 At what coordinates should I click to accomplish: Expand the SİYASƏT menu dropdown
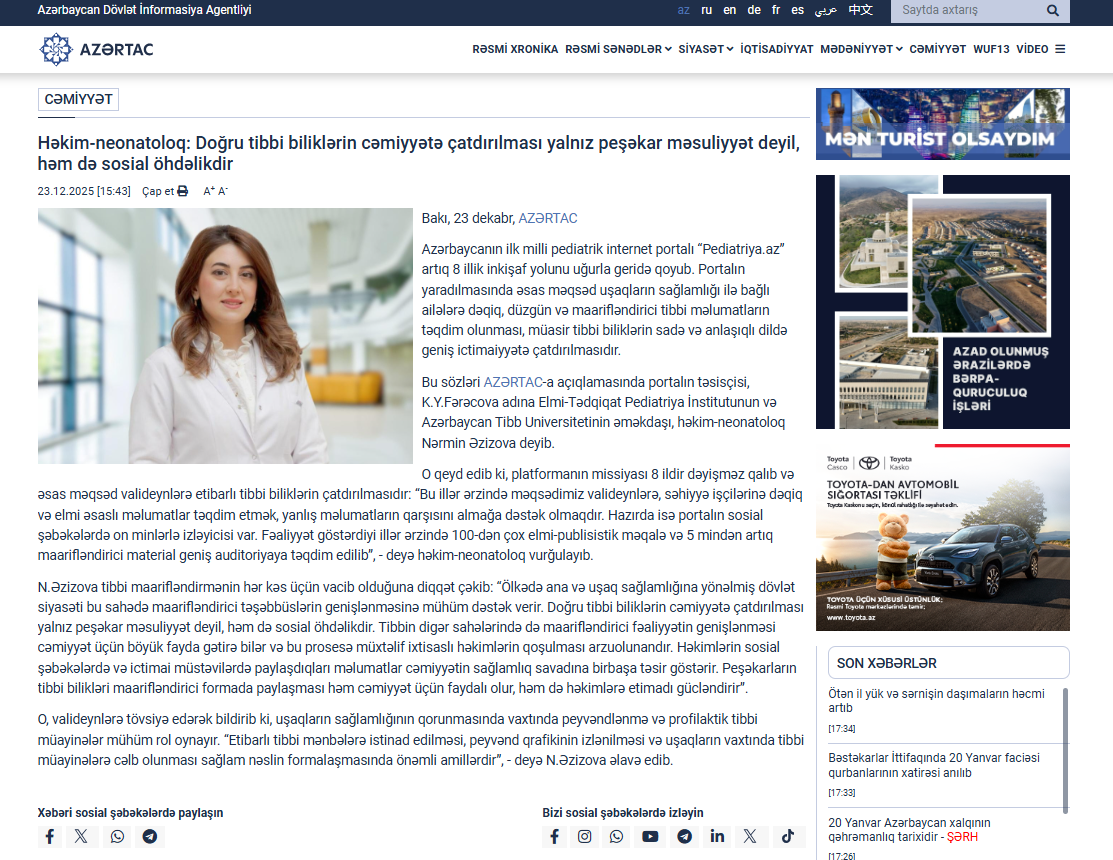tap(705, 49)
